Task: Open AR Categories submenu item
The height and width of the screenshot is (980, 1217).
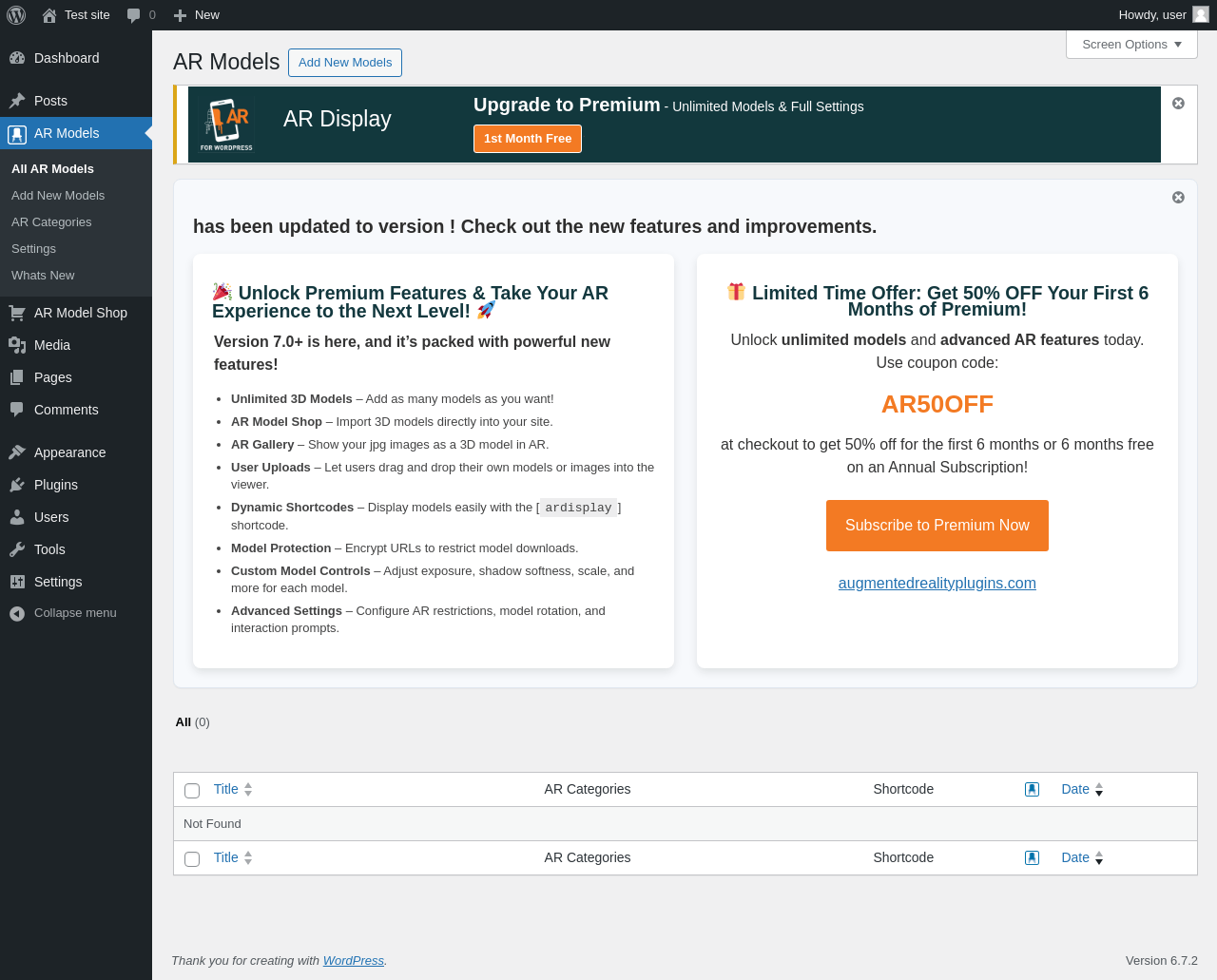Action: 51,221
